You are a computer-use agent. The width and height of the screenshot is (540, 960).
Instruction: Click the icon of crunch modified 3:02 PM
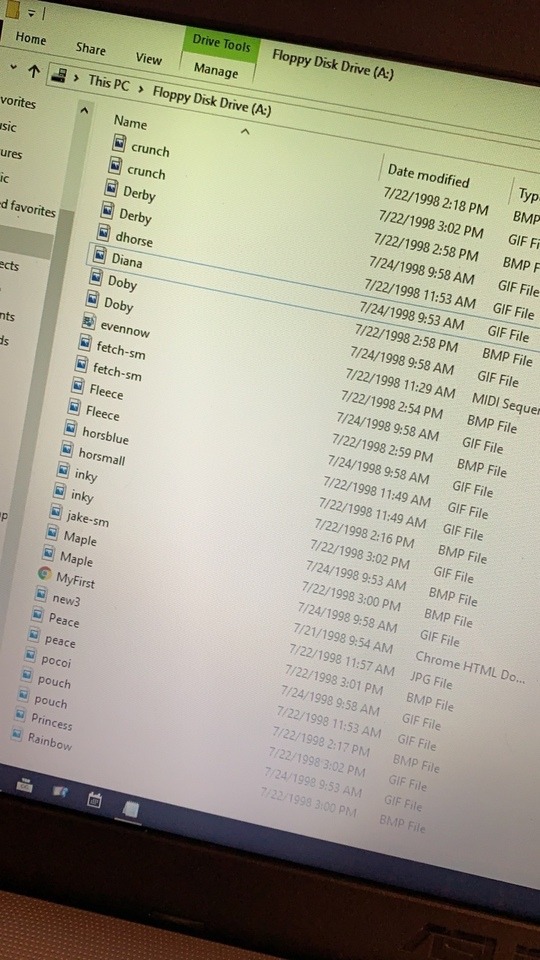click(116, 165)
